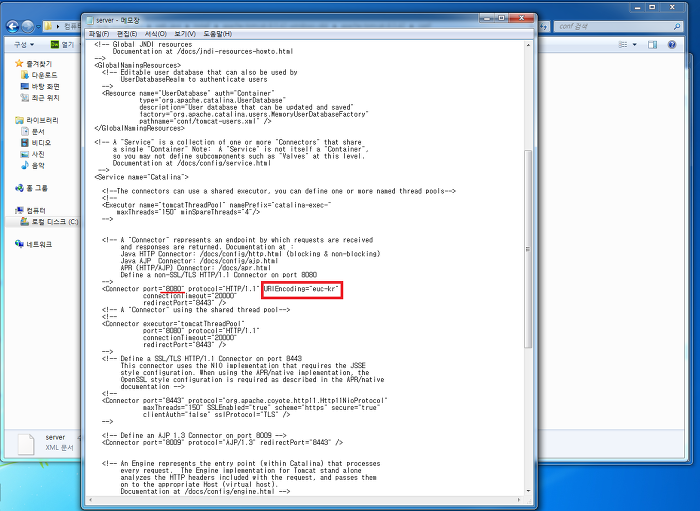This screenshot has width=700, height=511.
Task: Click redirectPort="8443" under the 8080 connector
Action: [184, 303]
